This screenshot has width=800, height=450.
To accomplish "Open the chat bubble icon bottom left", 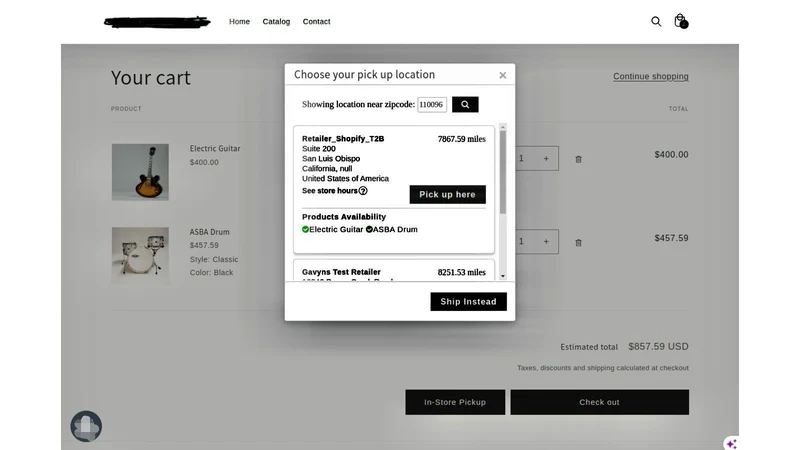I will [86, 426].
